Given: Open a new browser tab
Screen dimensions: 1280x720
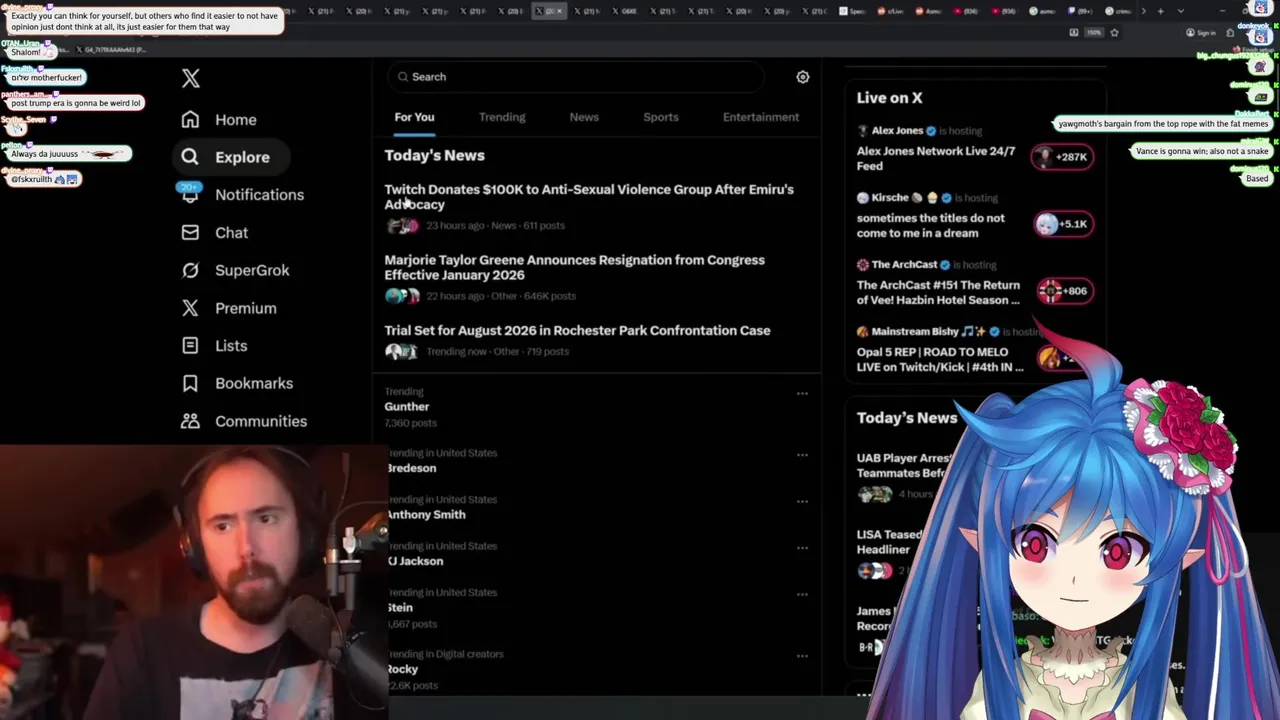Looking at the screenshot, I should [x=1160, y=11].
